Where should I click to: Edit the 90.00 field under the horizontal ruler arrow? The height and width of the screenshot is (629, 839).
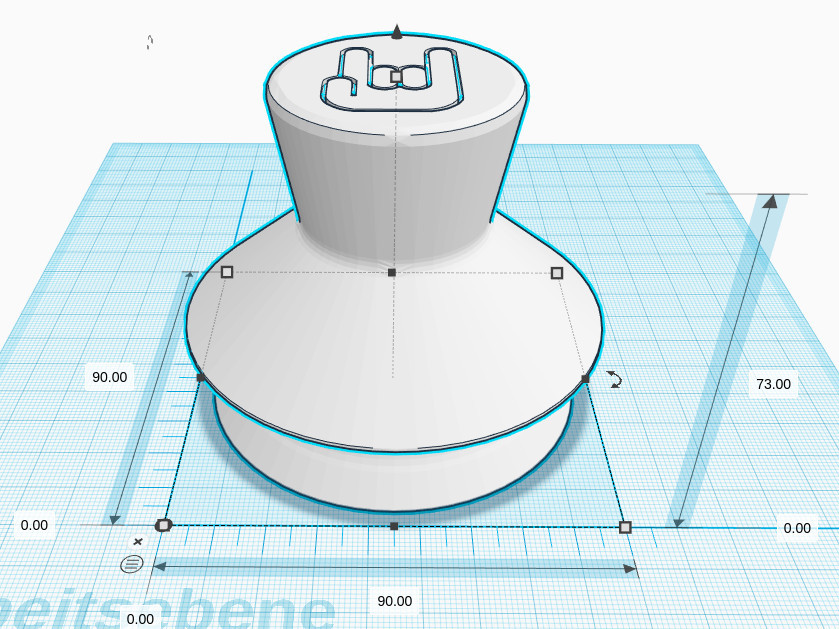click(395, 601)
